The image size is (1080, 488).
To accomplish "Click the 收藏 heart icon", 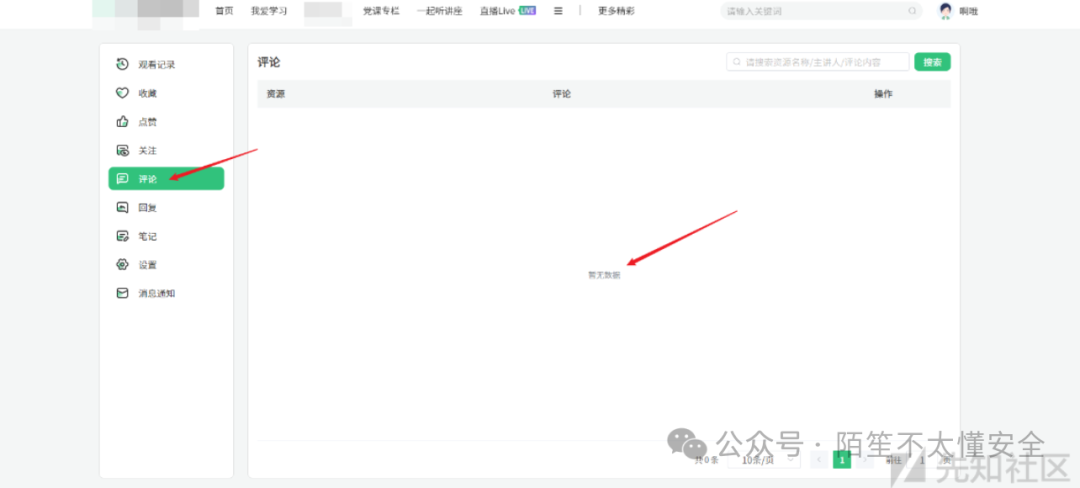I will point(122,93).
